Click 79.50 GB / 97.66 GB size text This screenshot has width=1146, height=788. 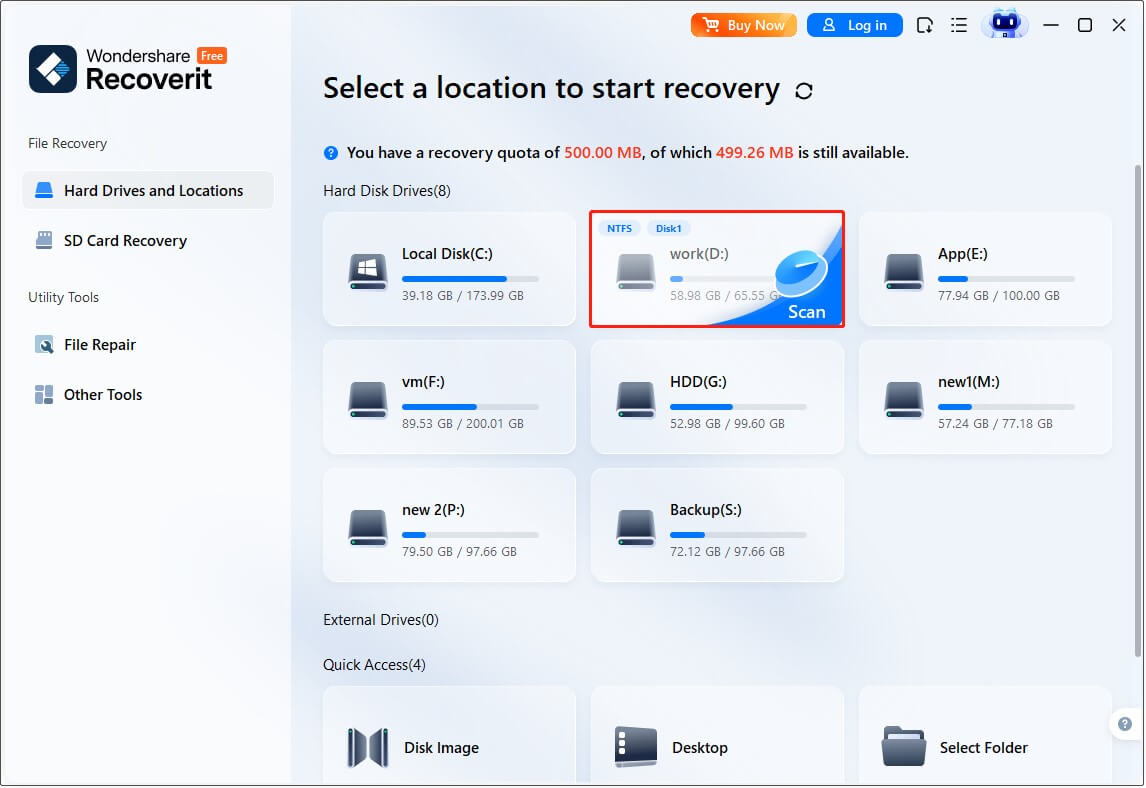coord(459,551)
